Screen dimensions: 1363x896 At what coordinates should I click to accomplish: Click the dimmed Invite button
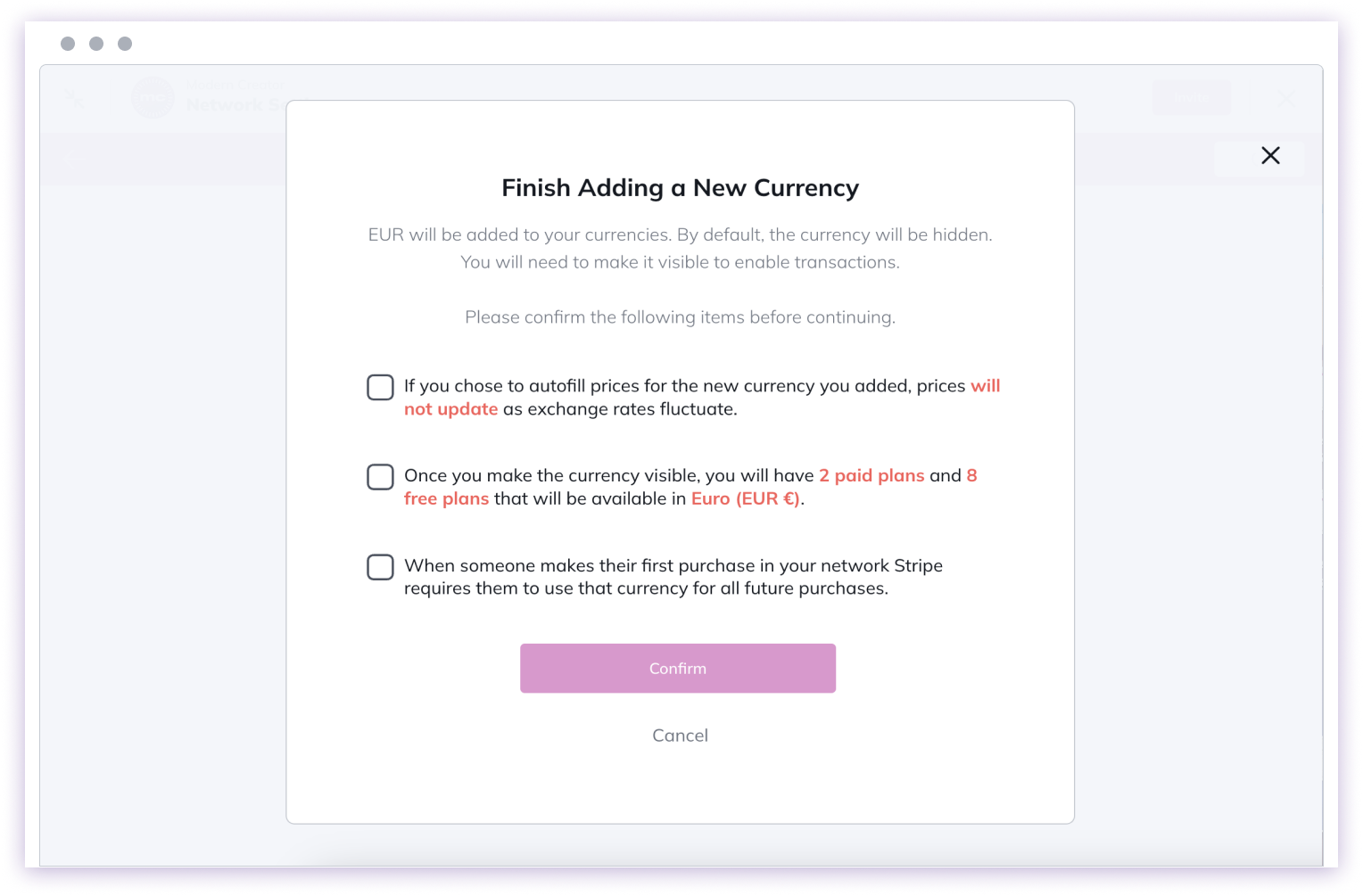(x=1192, y=97)
